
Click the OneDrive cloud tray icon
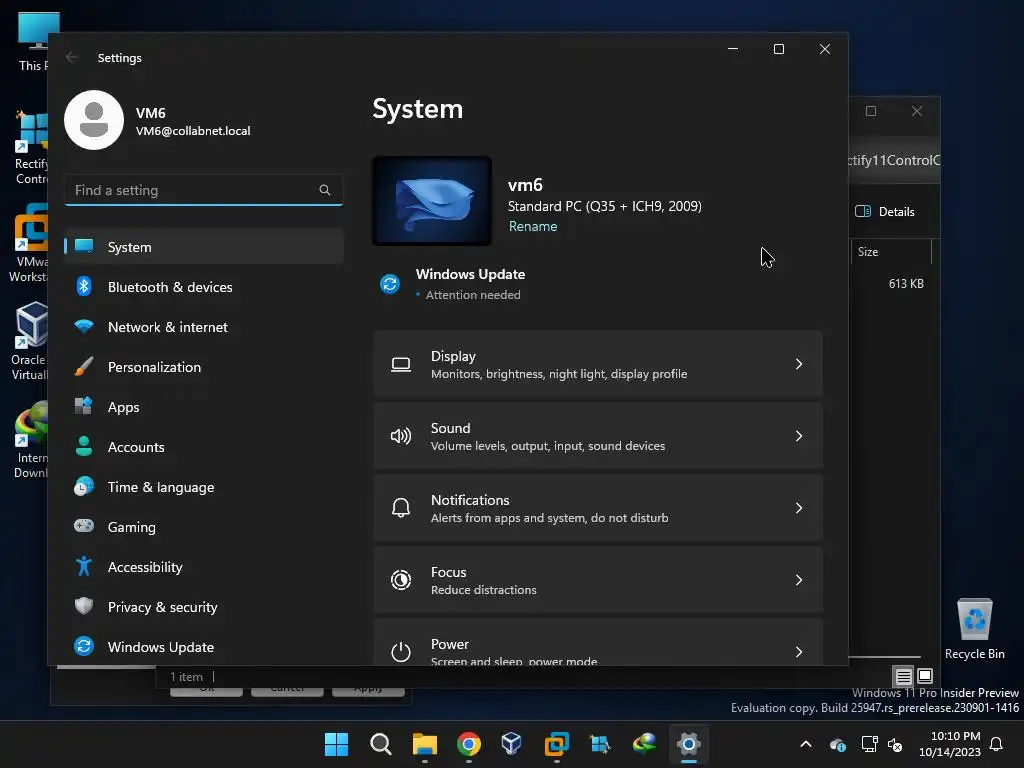pos(838,744)
